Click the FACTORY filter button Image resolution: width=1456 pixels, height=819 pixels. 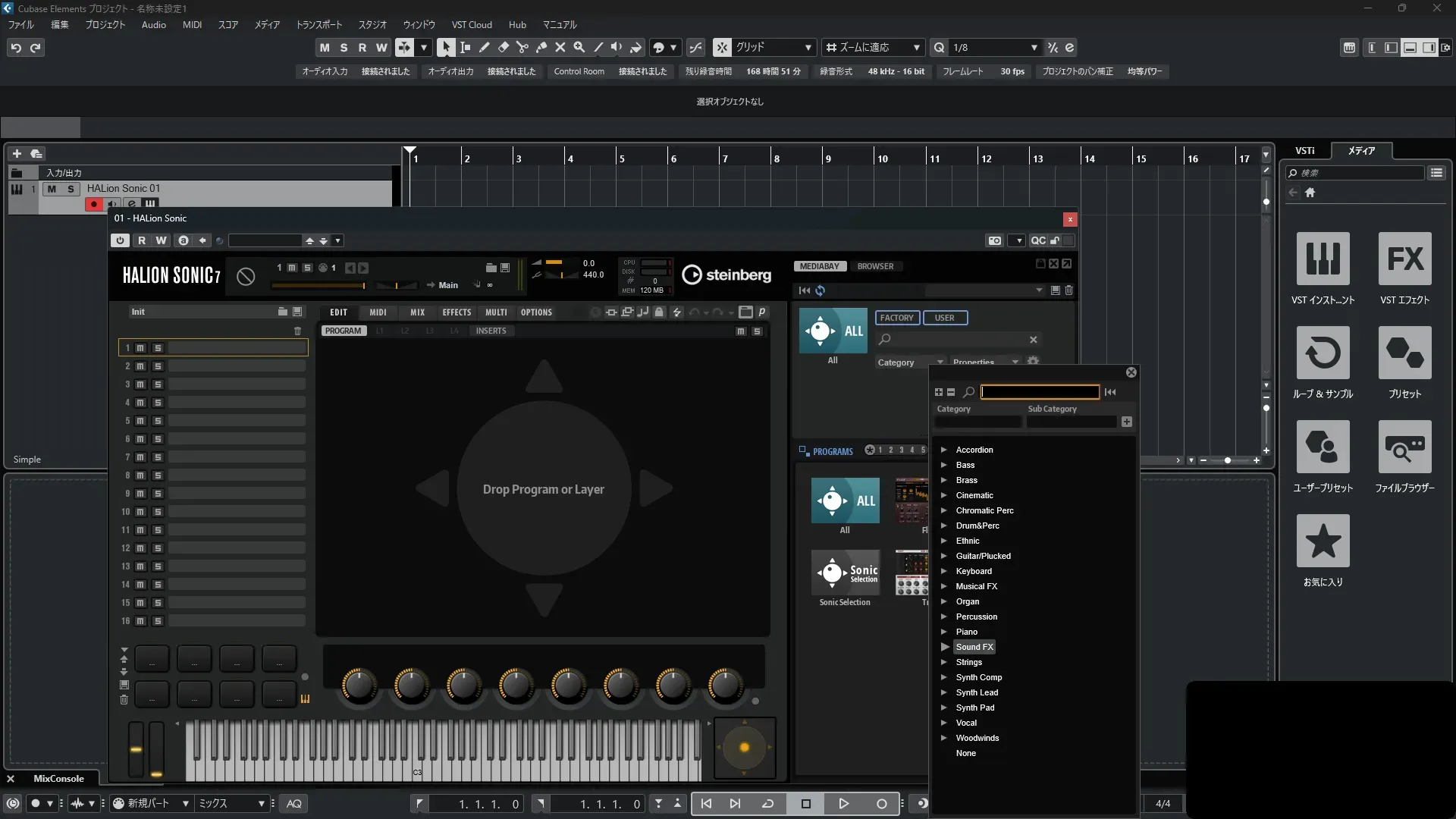(x=896, y=318)
